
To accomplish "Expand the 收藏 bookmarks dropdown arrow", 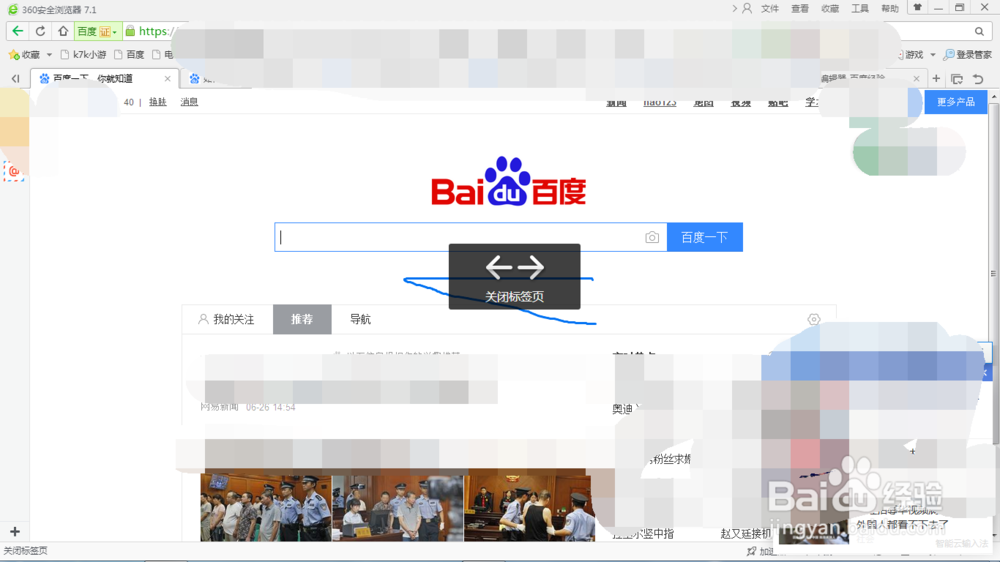I will click(x=49, y=55).
